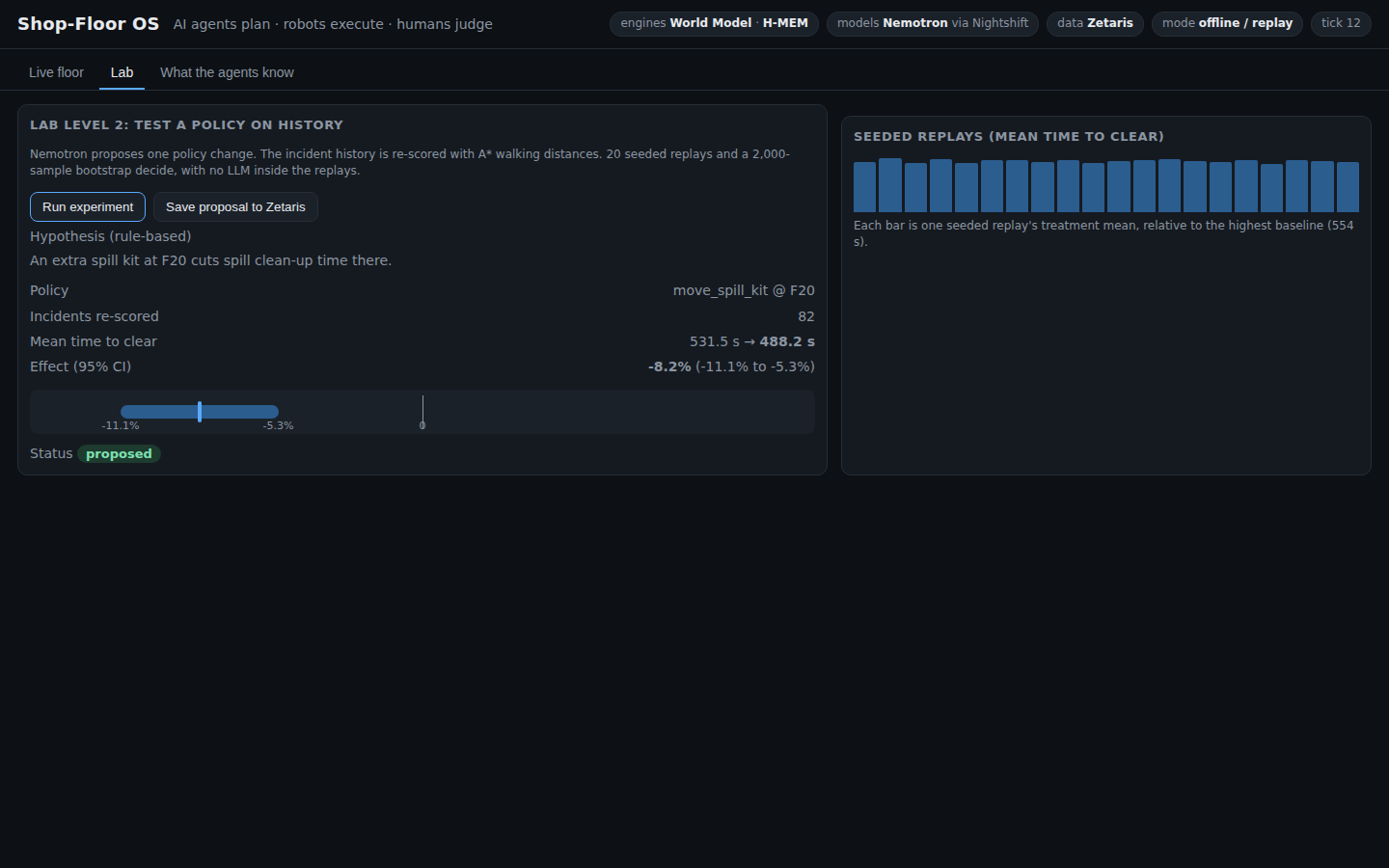Click the Run experiment button
The width and height of the screenshot is (1389, 868).
tap(88, 206)
